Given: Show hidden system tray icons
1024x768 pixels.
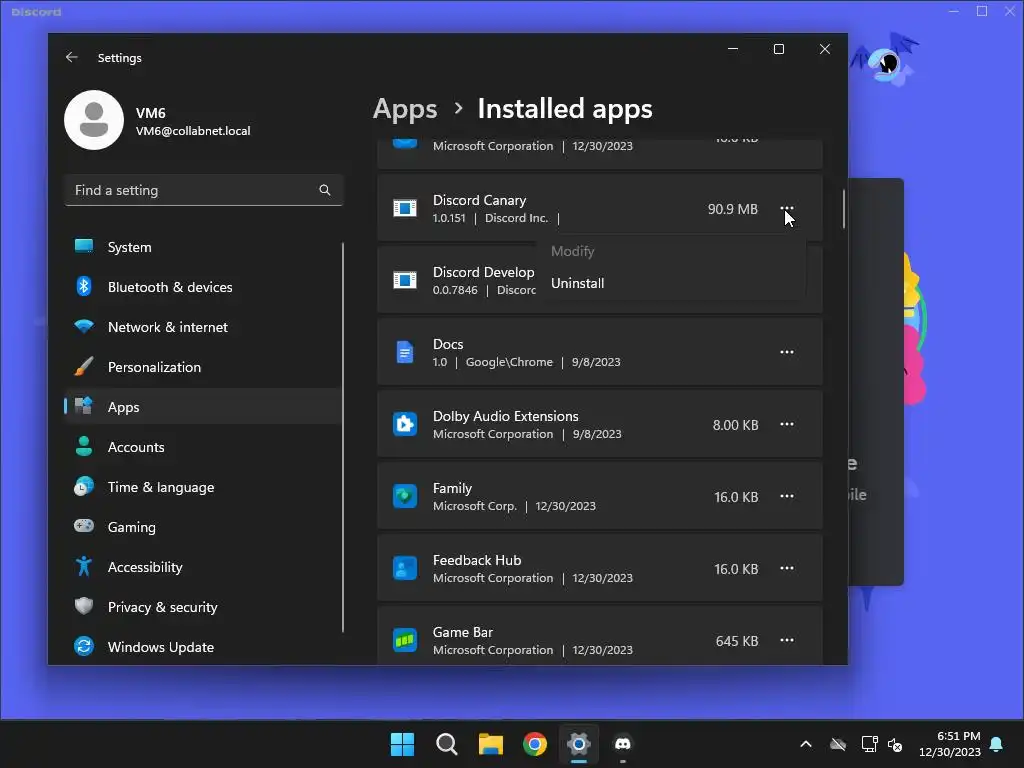Looking at the screenshot, I should point(806,744).
